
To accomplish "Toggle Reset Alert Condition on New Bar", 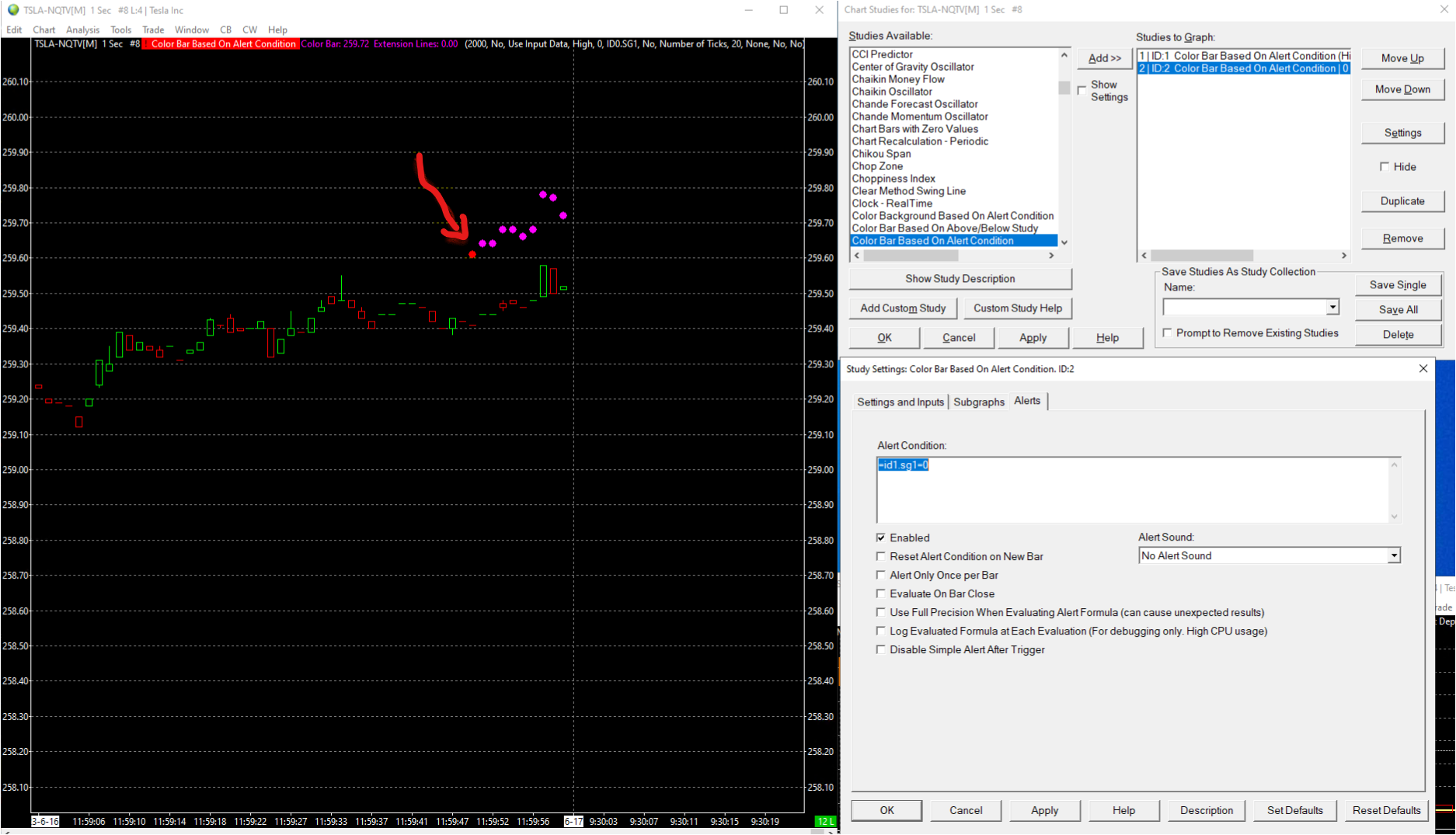I will (x=881, y=556).
